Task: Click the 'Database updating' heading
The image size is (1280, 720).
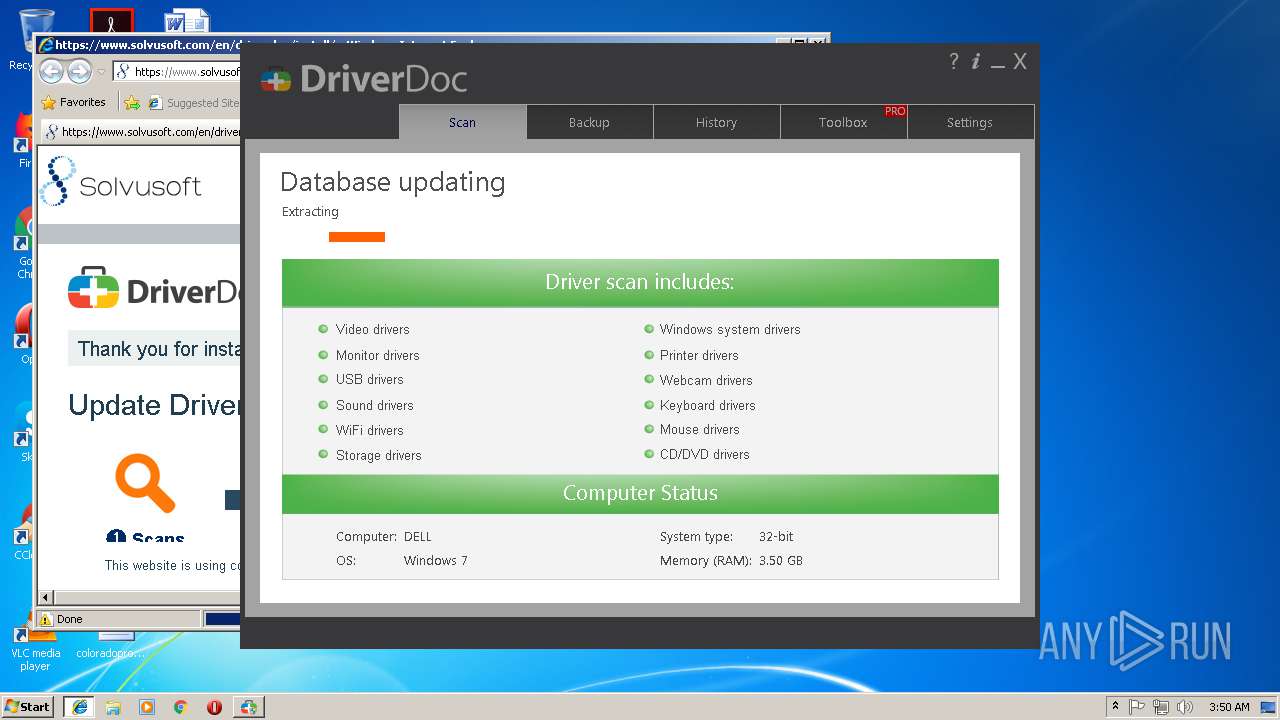Action: pyautogui.click(x=392, y=182)
